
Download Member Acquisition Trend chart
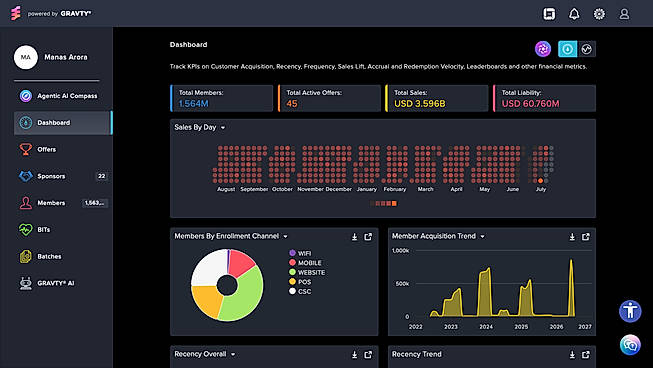[x=572, y=236]
